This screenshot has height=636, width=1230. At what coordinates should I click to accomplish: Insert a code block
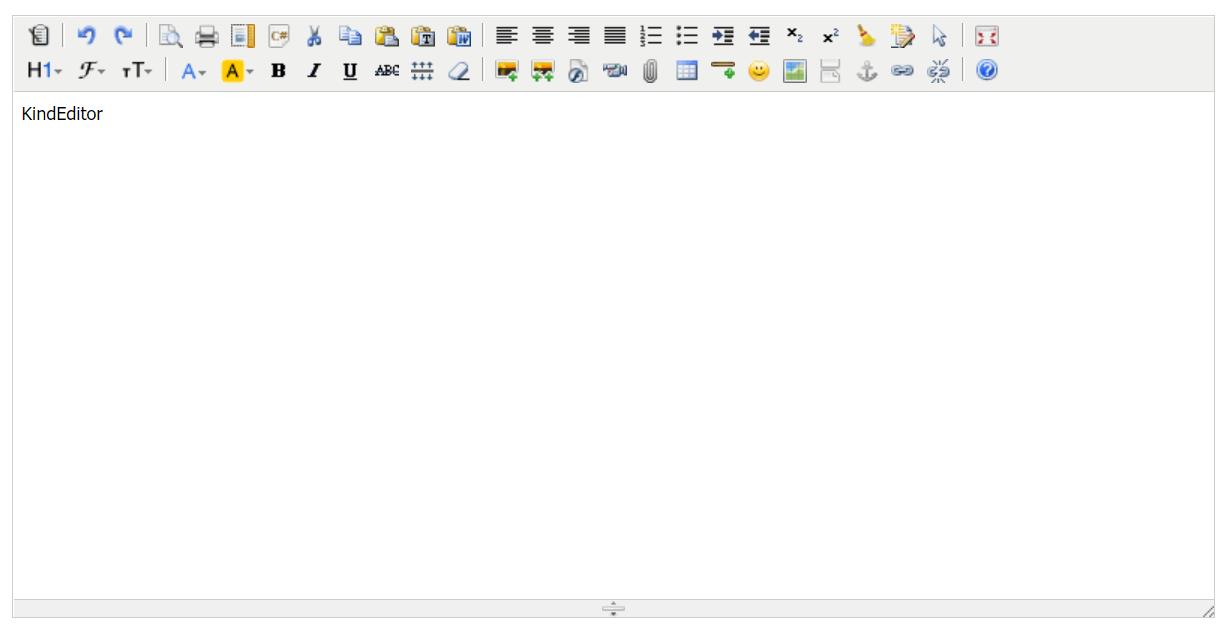tap(277, 37)
